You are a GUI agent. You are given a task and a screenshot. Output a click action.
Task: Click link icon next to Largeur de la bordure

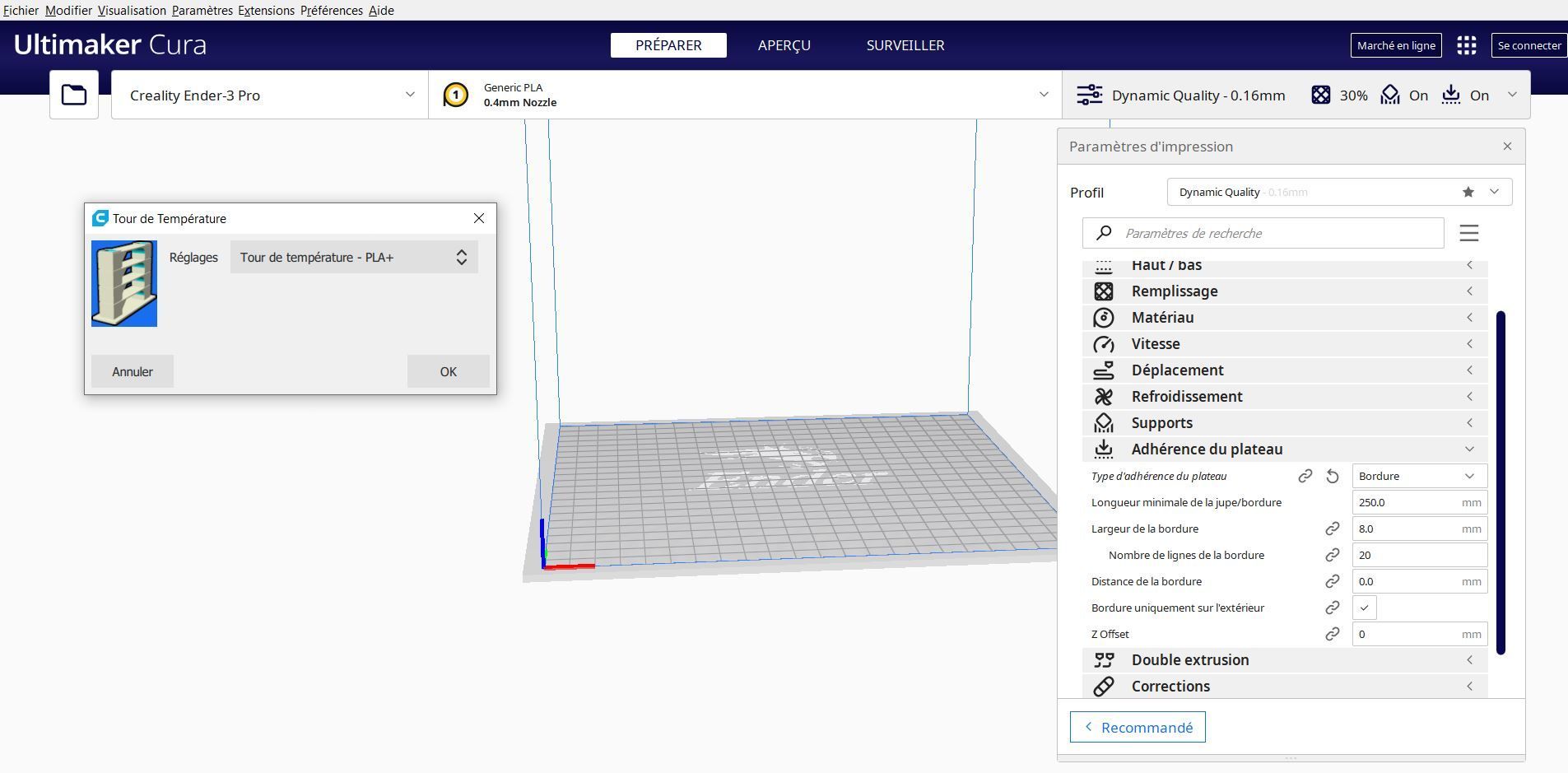click(x=1332, y=529)
